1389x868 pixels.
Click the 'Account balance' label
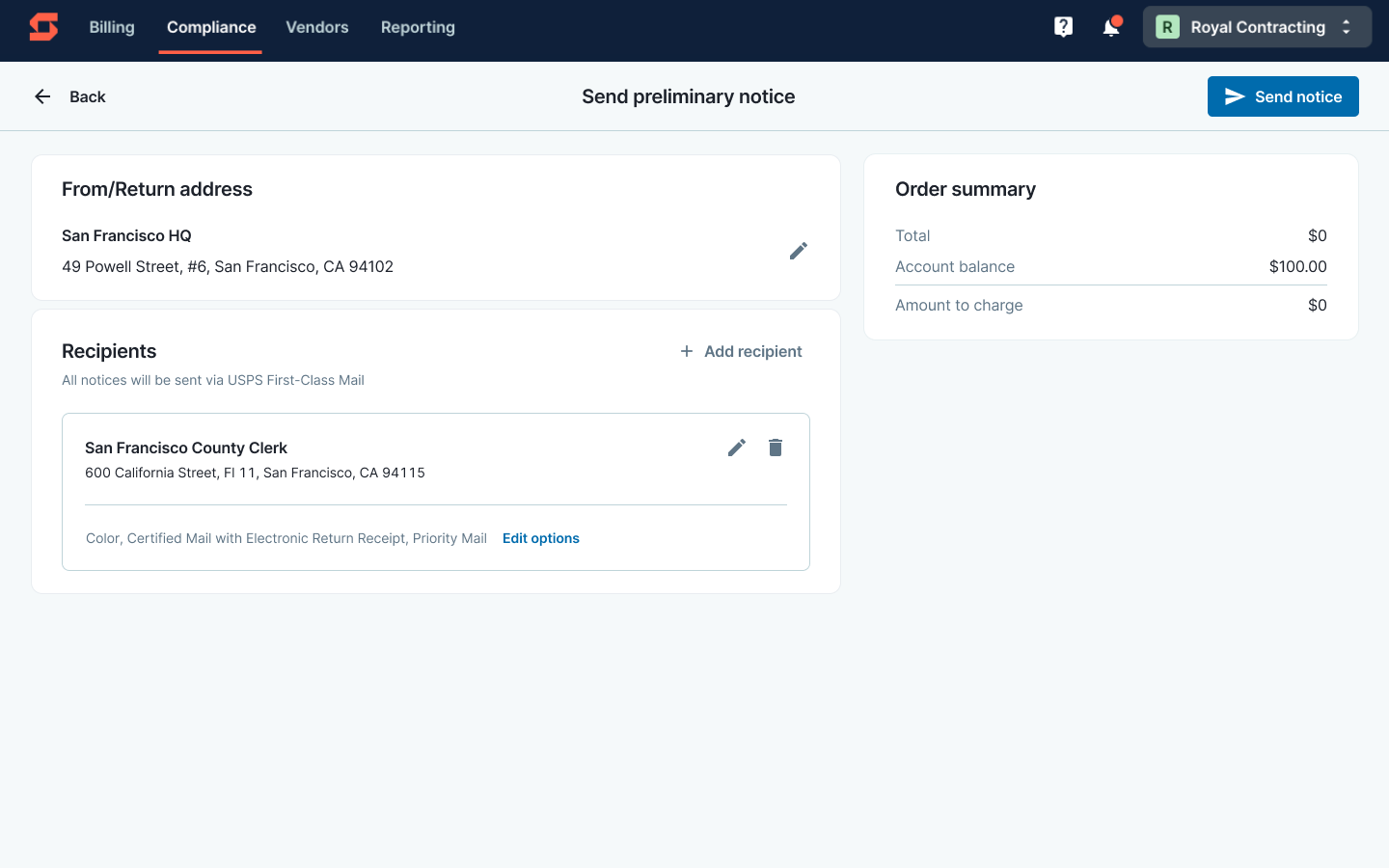[x=955, y=266]
